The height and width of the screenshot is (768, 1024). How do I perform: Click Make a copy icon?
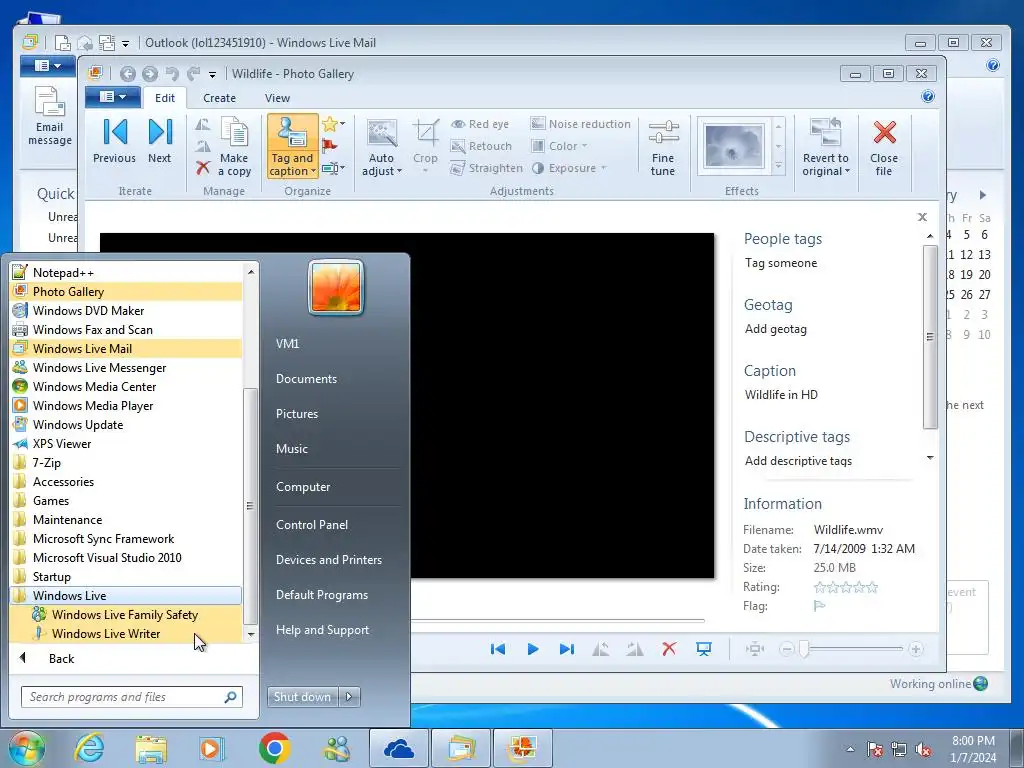(234, 146)
